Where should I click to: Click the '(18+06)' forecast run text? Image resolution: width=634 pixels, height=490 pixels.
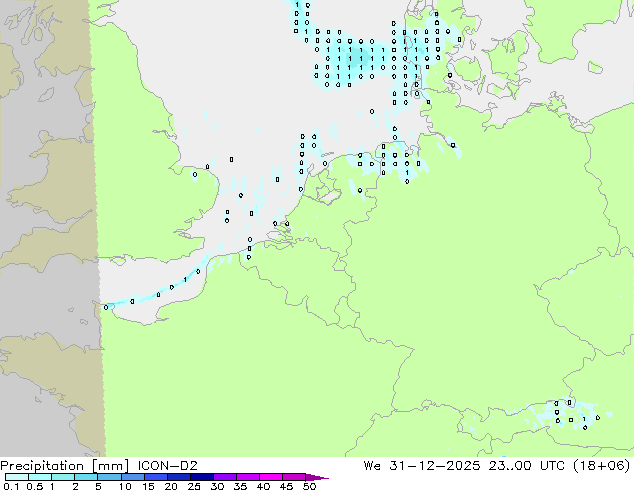pos(601,466)
